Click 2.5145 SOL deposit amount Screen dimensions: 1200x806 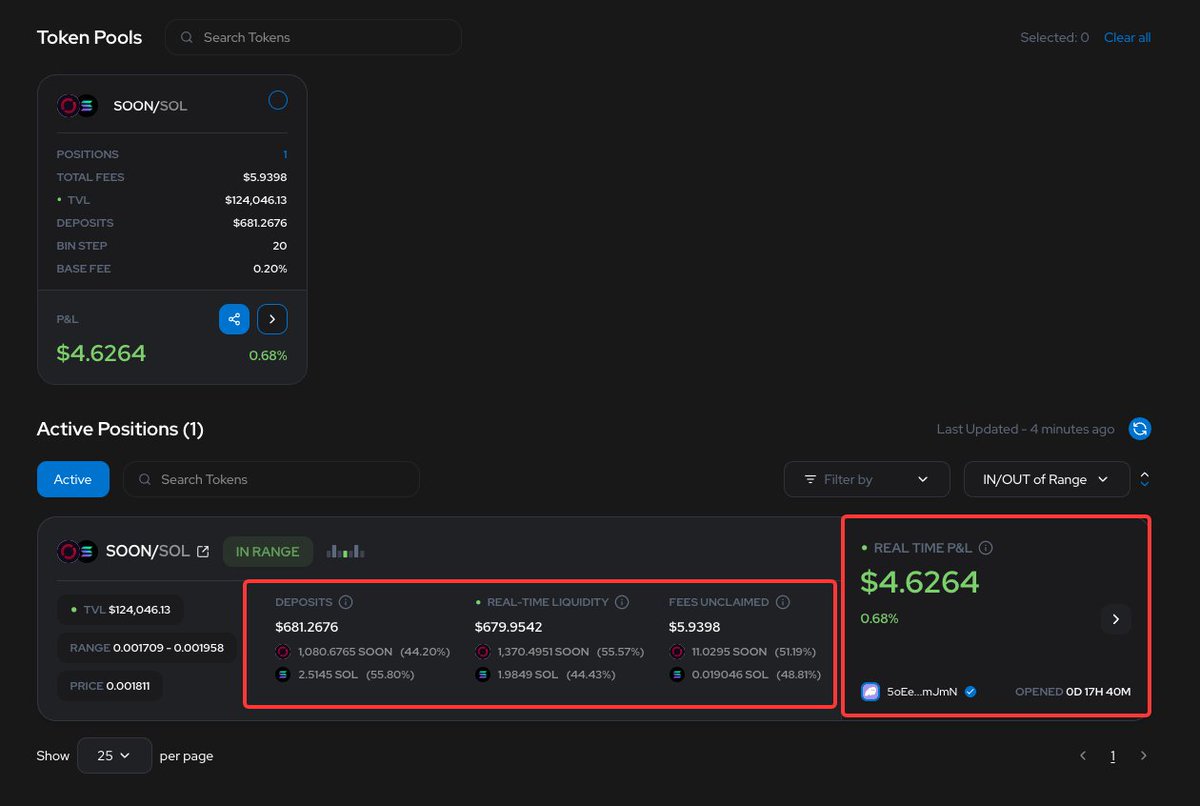pyautogui.click(x=328, y=675)
